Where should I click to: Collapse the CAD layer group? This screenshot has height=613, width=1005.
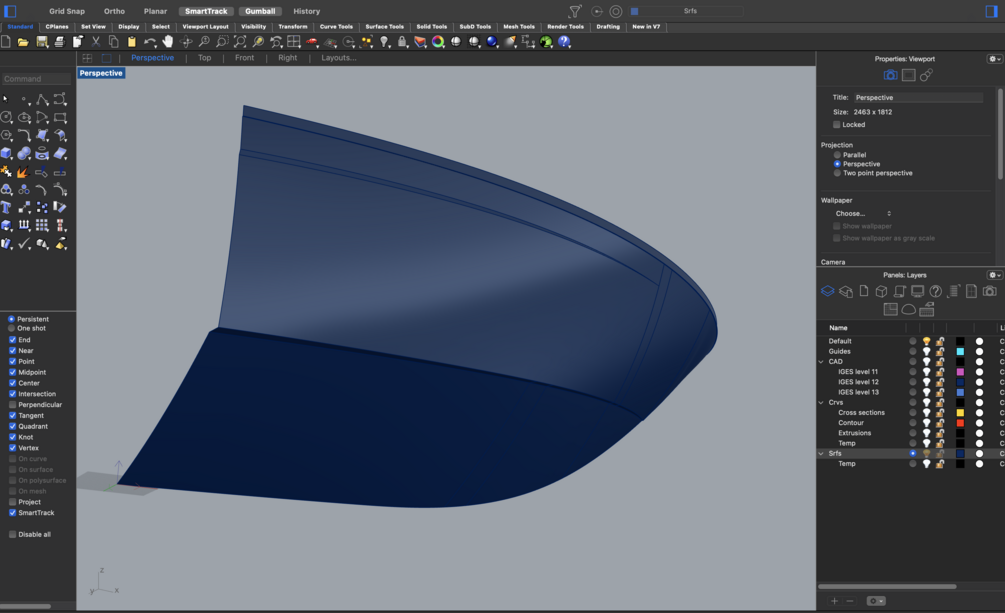click(823, 362)
